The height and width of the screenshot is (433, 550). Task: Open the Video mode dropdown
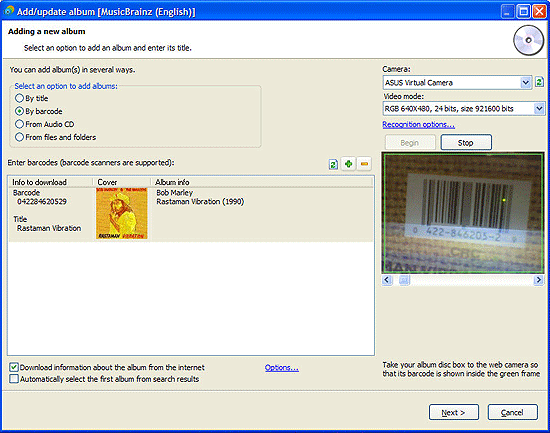coord(539,109)
